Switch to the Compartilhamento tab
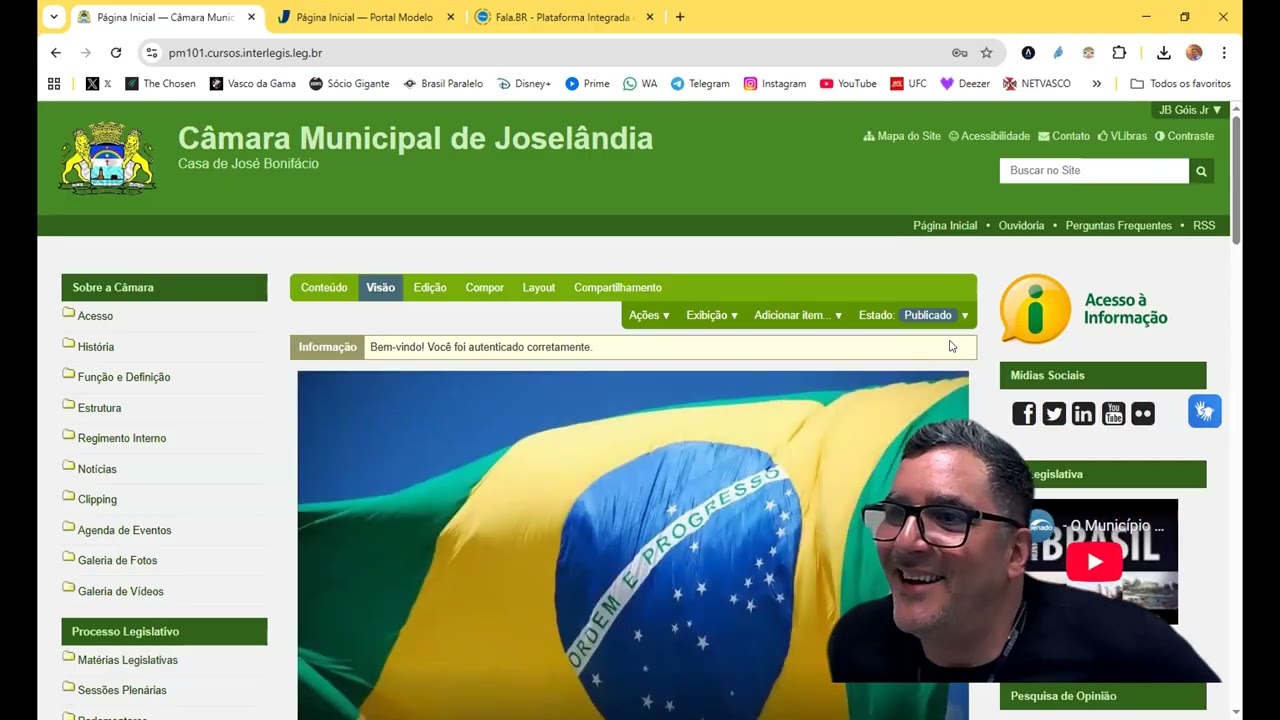The height and width of the screenshot is (720, 1280). click(617, 288)
